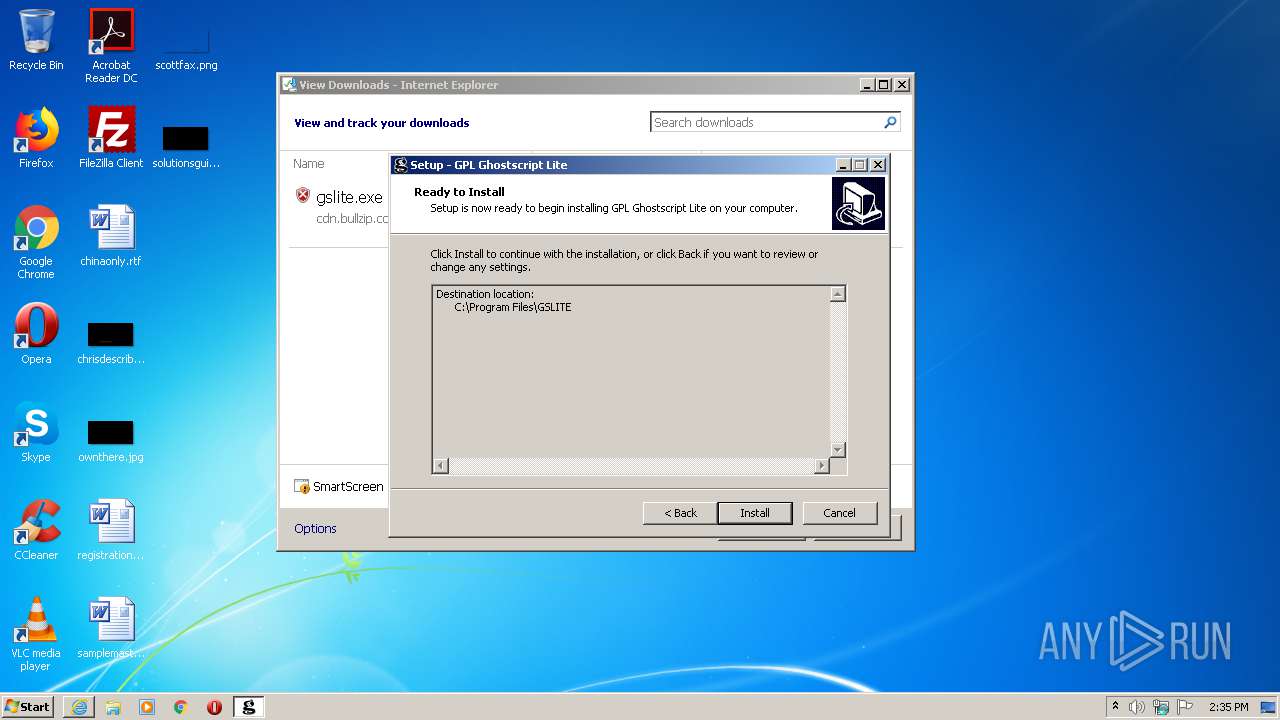Open Chrome from the taskbar
The height and width of the screenshot is (720, 1280).
click(x=181, y=707)
